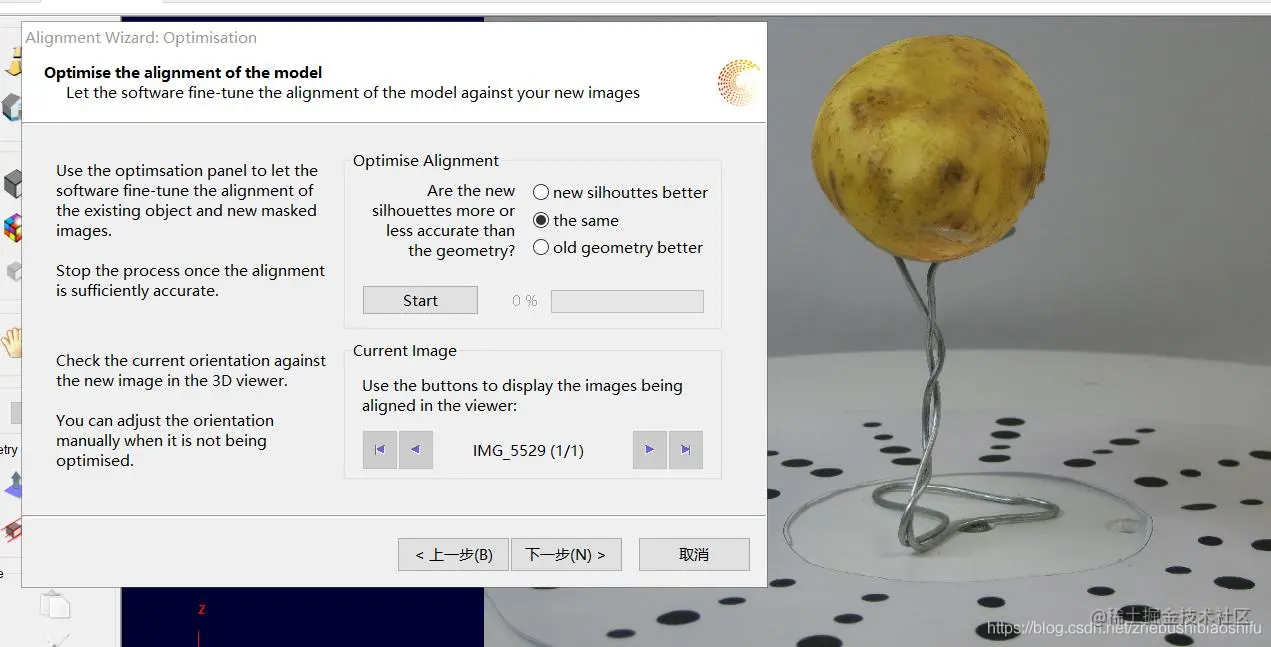Viewport: 1271px width, 647px height.
Task: Show previous aligned image
Action: [416, 450]
